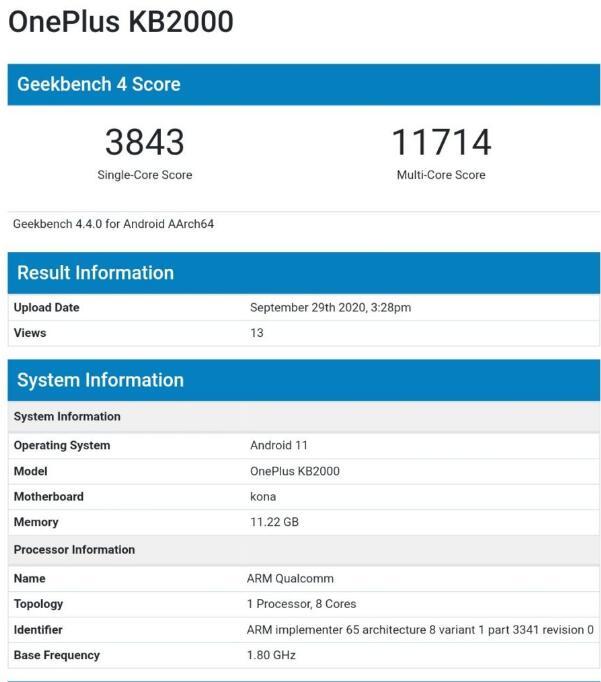Click the Operating System label
This screenshot has width=601, height=682.
[62, 445]
